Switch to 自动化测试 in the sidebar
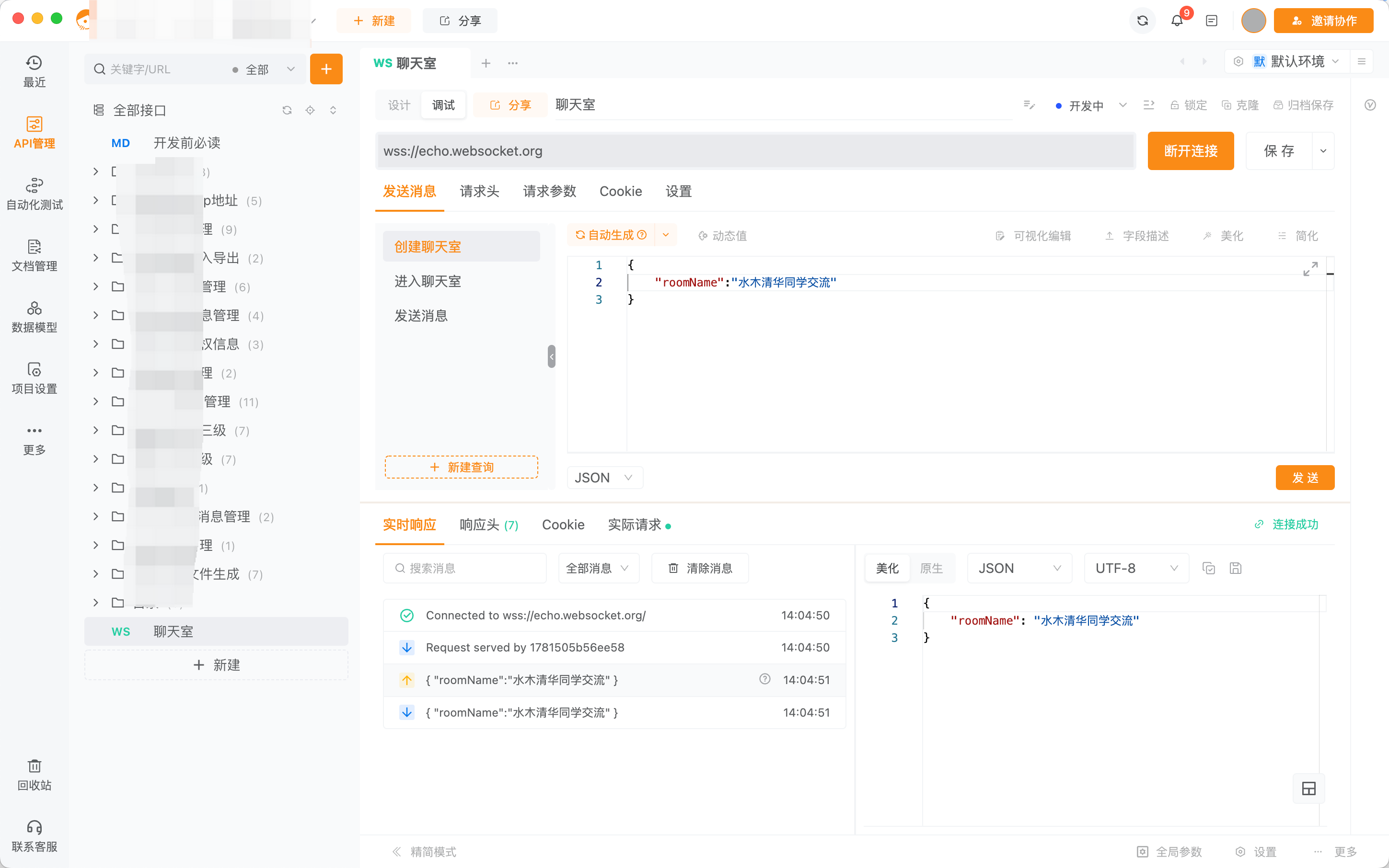This screenshot has height=868, width=1389. click(x=35, y=194)
